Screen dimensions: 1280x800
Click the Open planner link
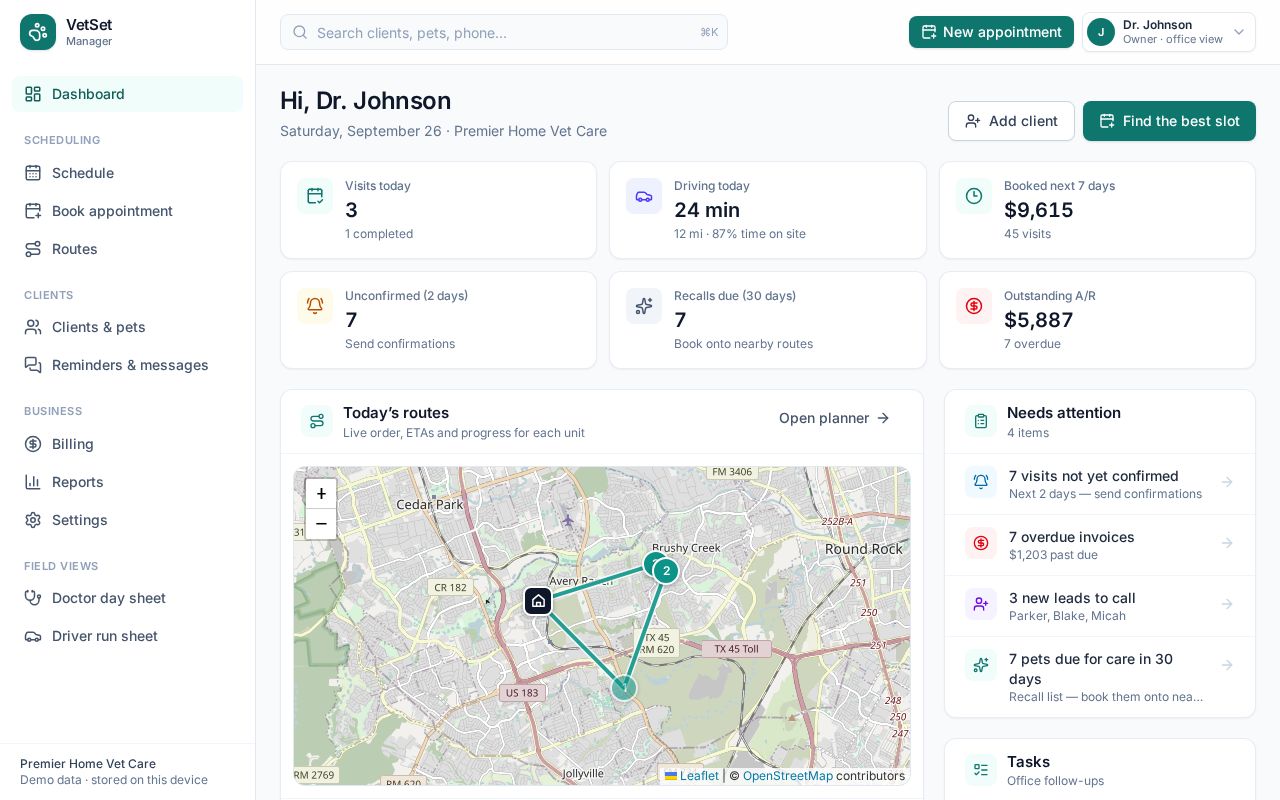click(x=835, y=418)
